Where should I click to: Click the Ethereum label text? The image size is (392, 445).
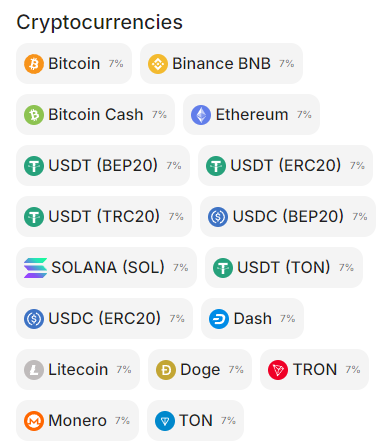[252, 115]
